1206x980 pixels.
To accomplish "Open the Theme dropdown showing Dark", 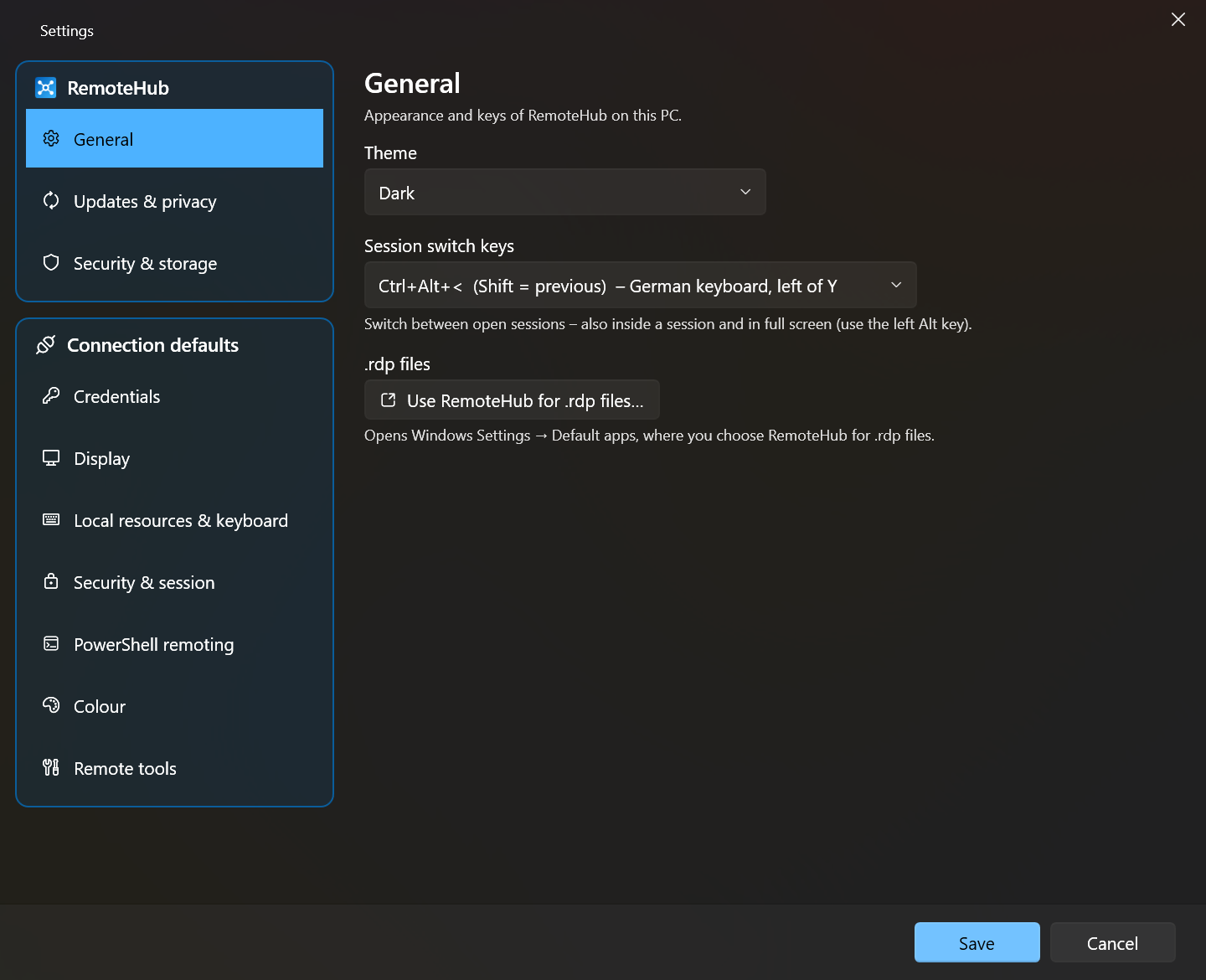I will click(565, 193).
